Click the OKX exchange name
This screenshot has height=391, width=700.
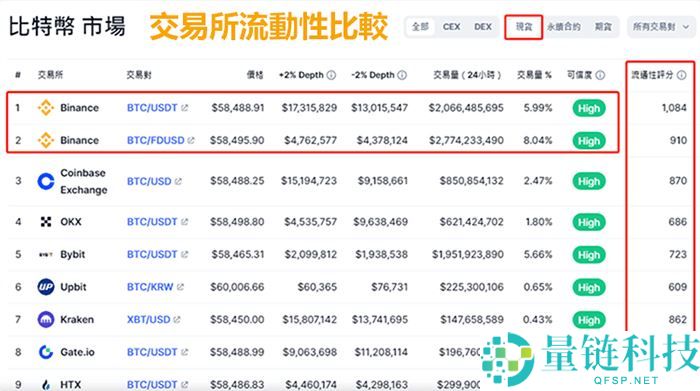click(x=71, y=222)
